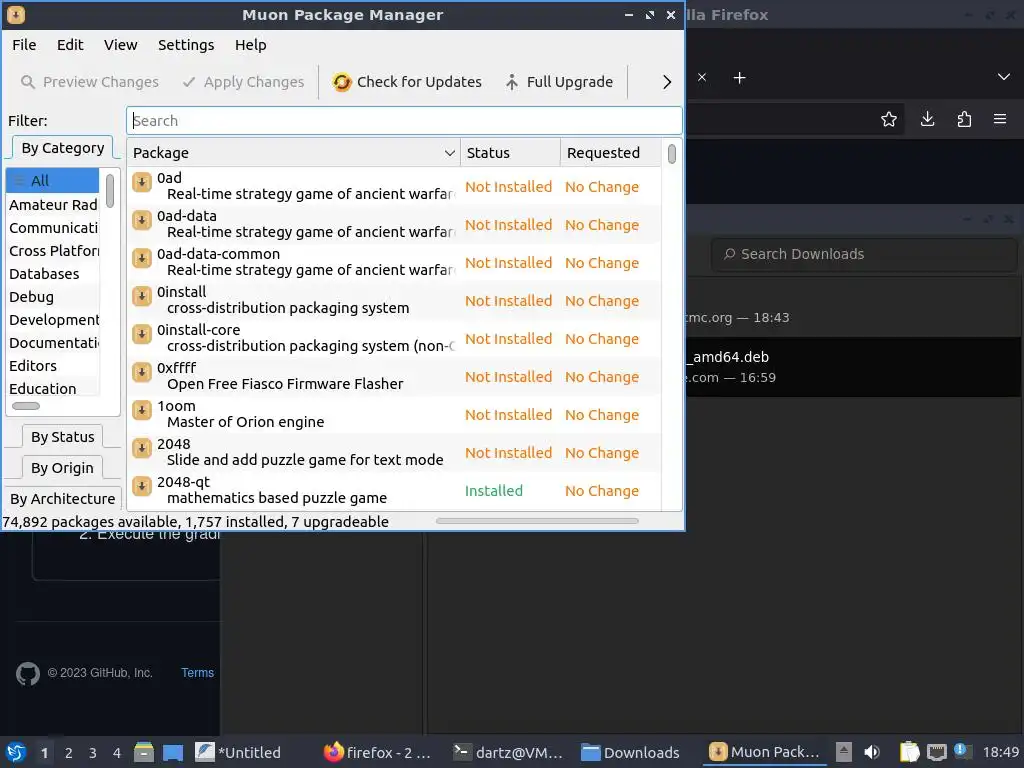Click the Search Downloads field in Firefox
The height and width of the screenshot is (768, 1024).
click(864, 254)
